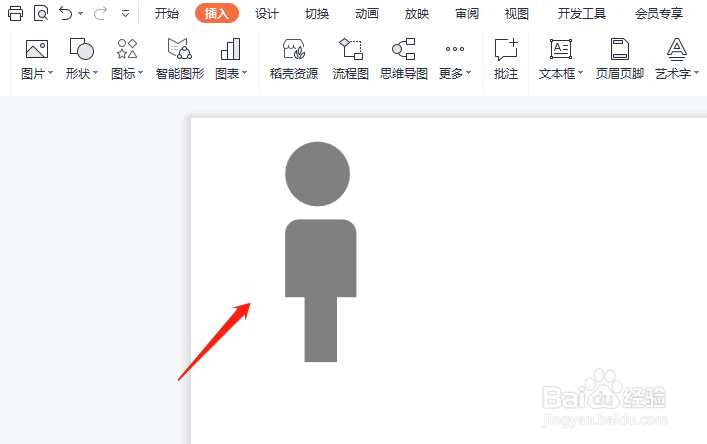Expand the 艺术字 dropdown arrow

pos(696,73)
